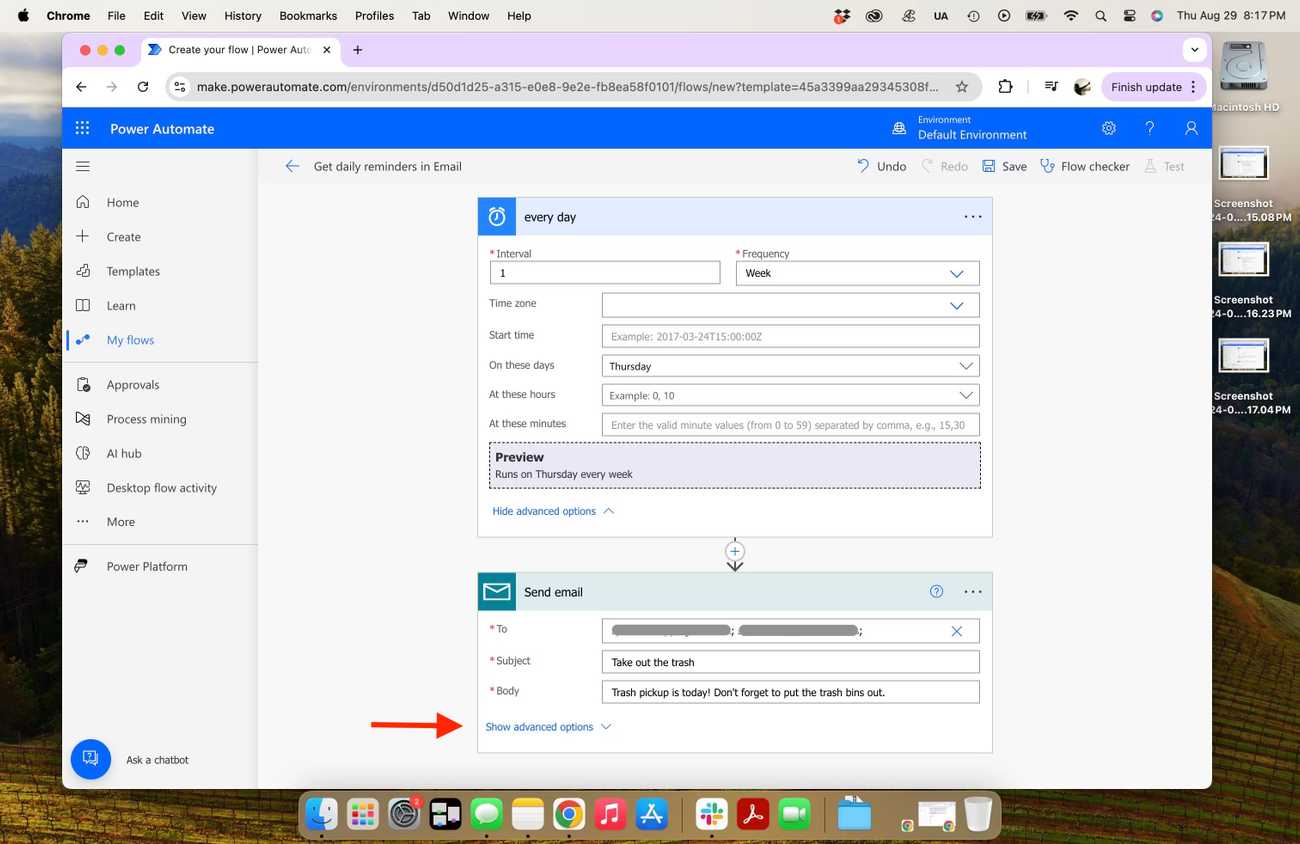Image resolution: width=1300 pixels, height=844 pixels.
Task: Open the every day card ellipsis menu
Action: [x=973, y=216]
